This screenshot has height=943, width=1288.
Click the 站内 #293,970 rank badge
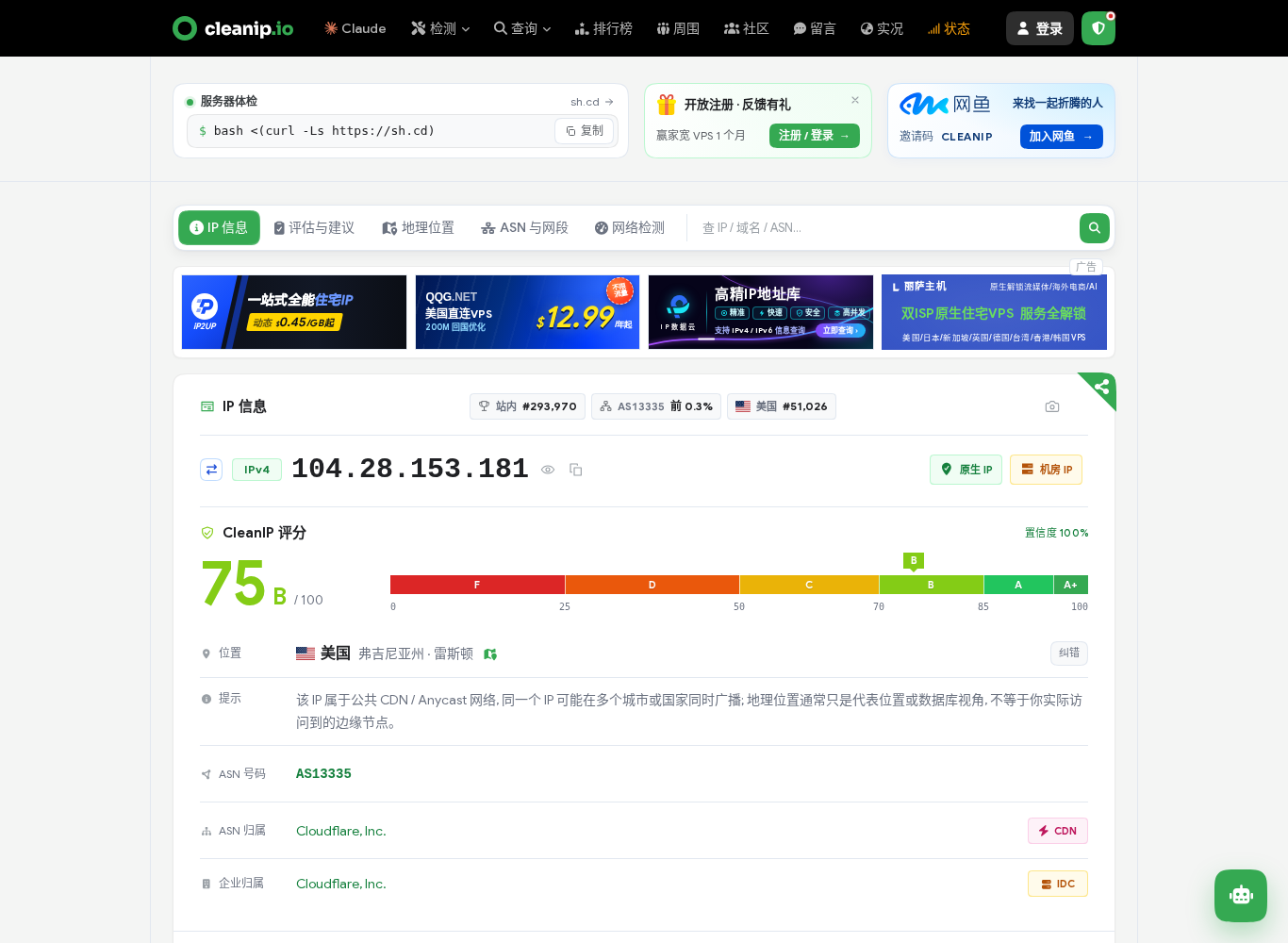click(527, 406)
